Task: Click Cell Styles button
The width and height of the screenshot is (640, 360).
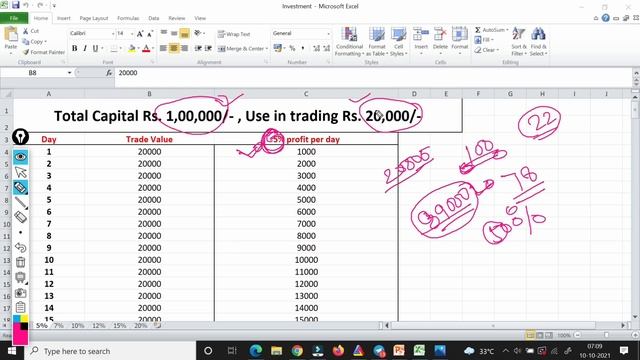Action: pos(398,41)
